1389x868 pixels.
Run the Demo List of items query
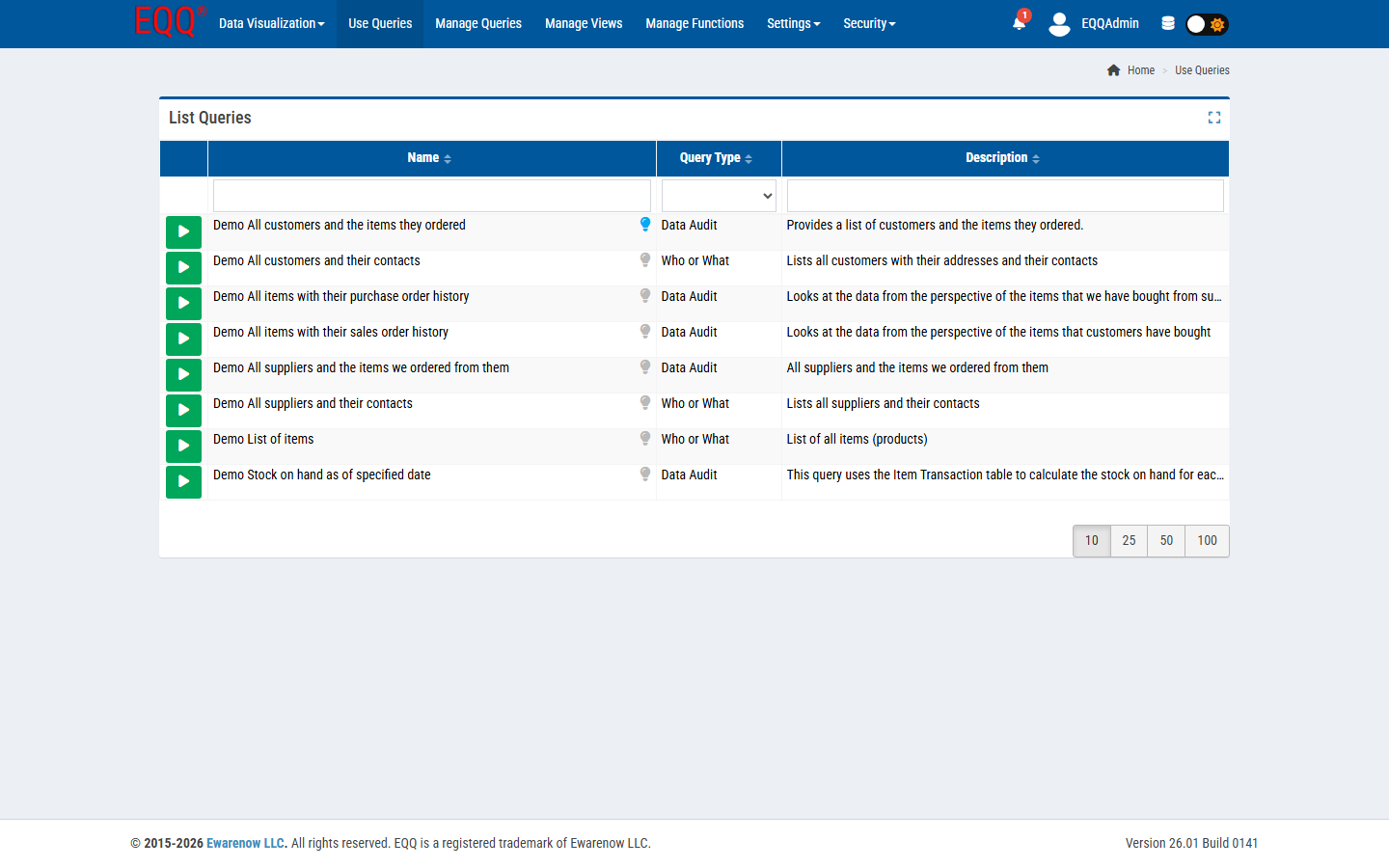pyautogui.click(x=183, y=446)
